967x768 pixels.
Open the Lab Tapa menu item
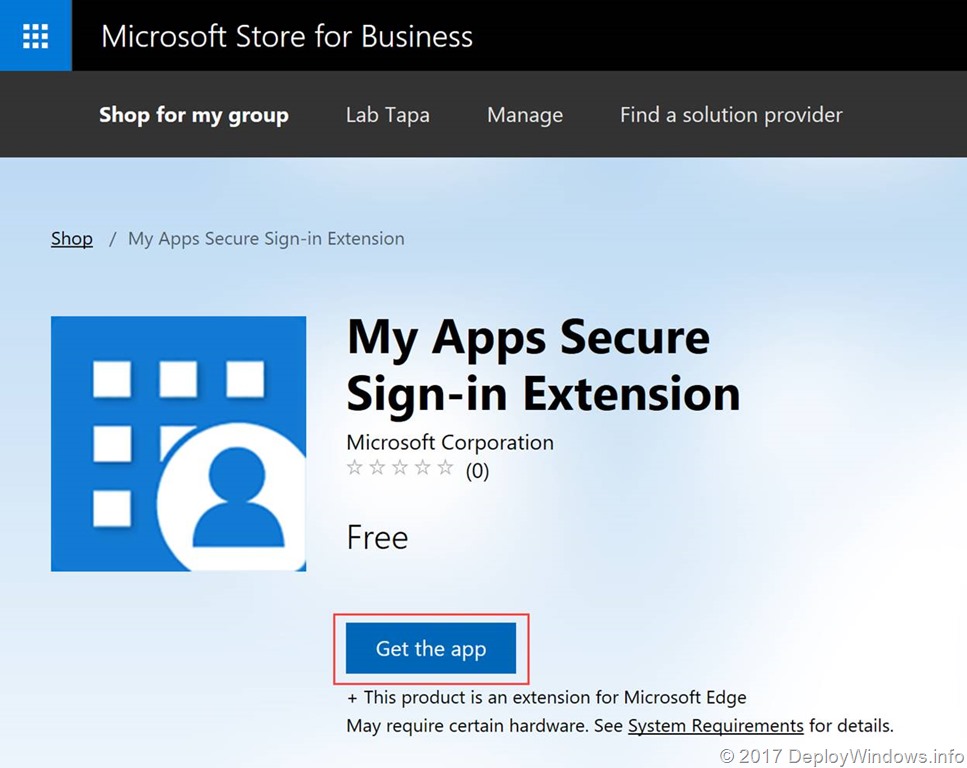pos(387,114)
